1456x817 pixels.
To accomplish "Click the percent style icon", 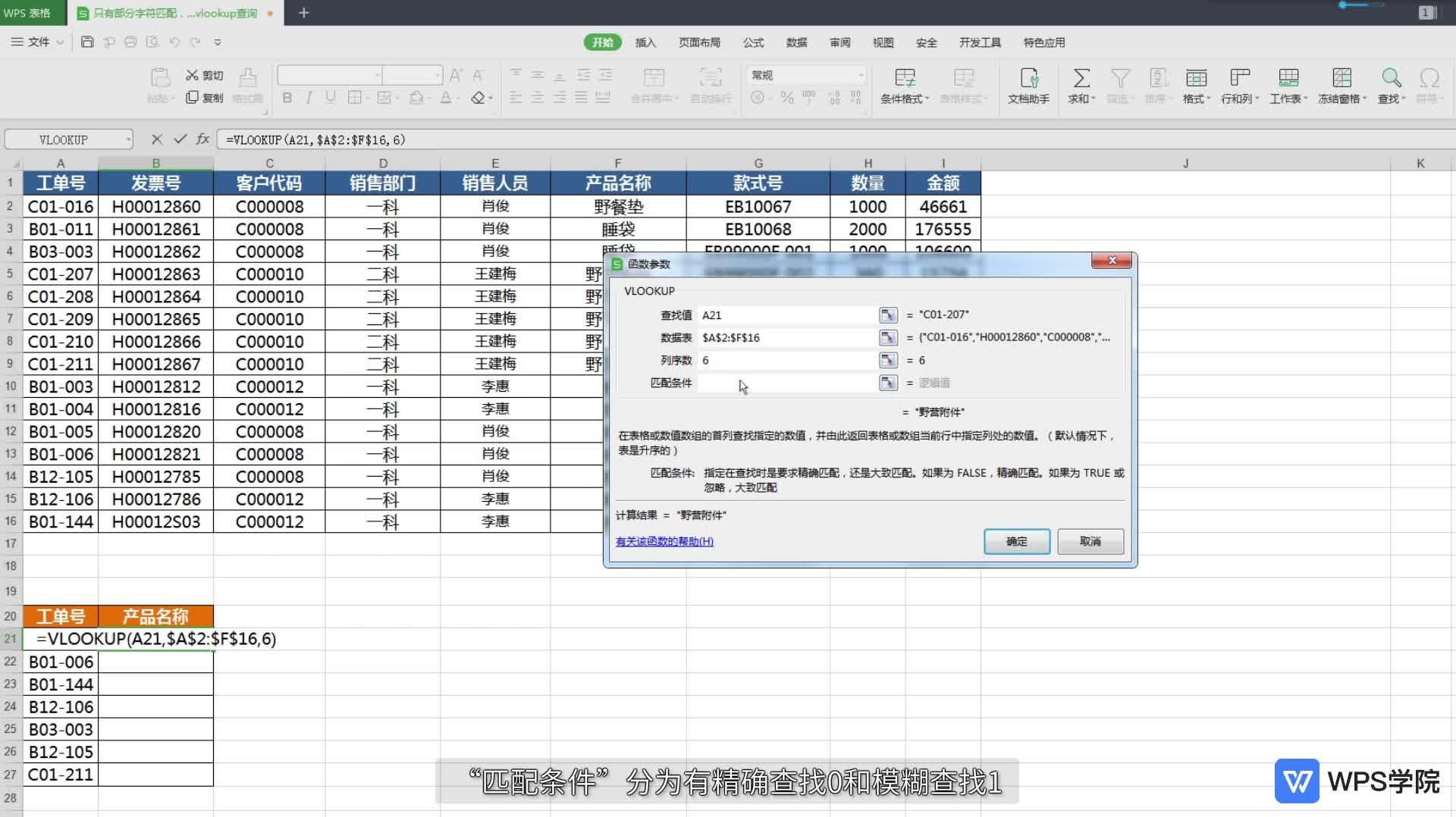I will click(787, 98).
